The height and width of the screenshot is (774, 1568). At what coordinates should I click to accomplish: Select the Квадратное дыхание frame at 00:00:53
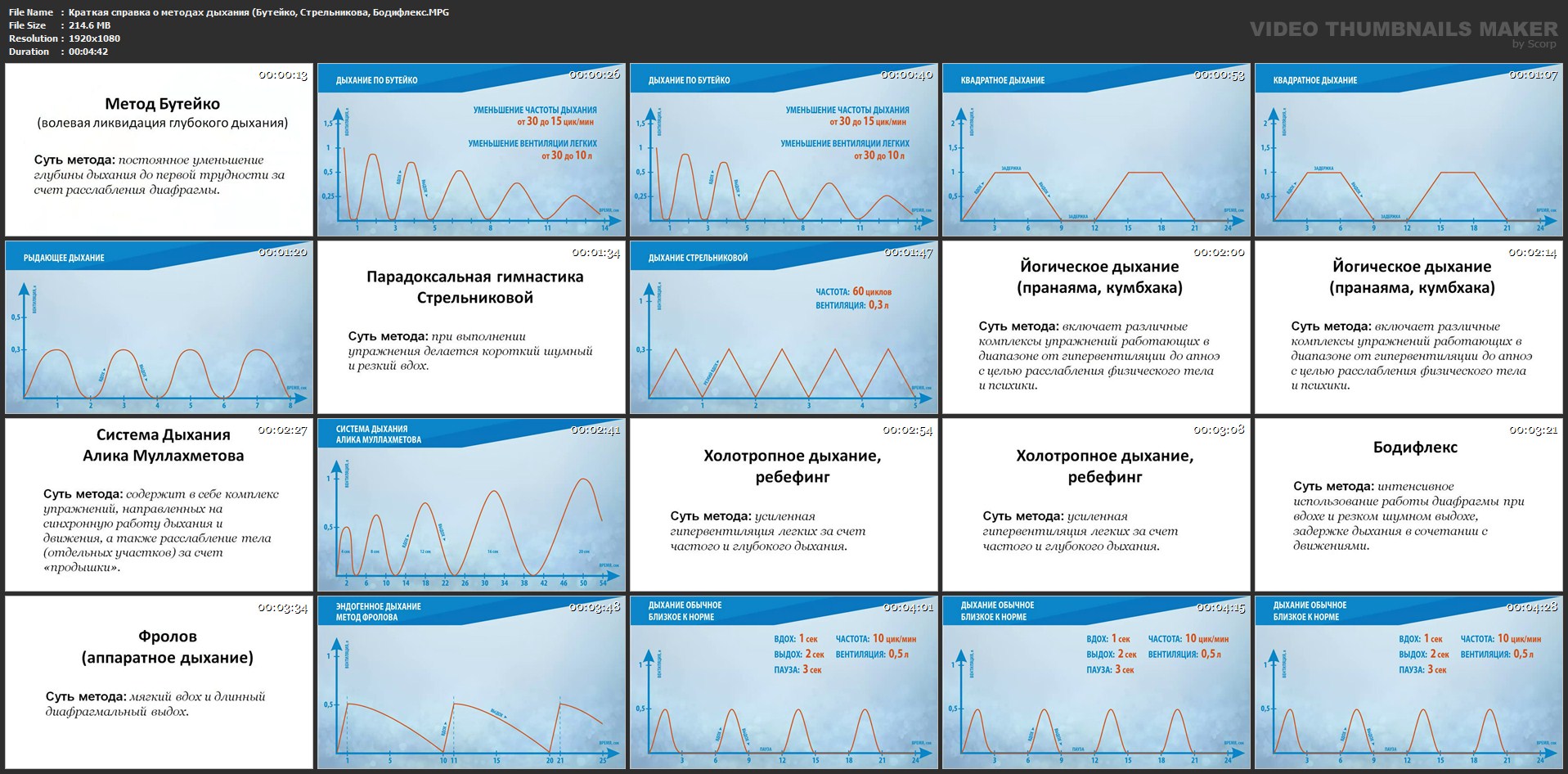(1097, 150)
